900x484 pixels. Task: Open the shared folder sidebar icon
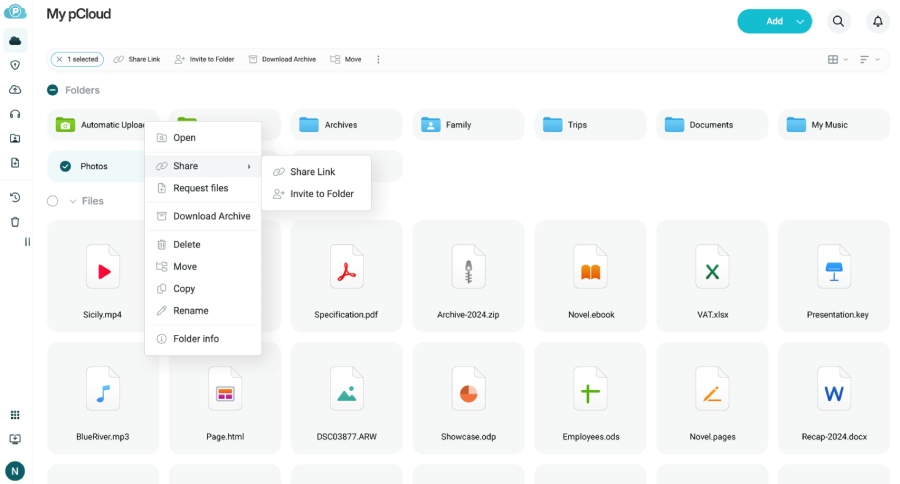(x=15, y=138)
